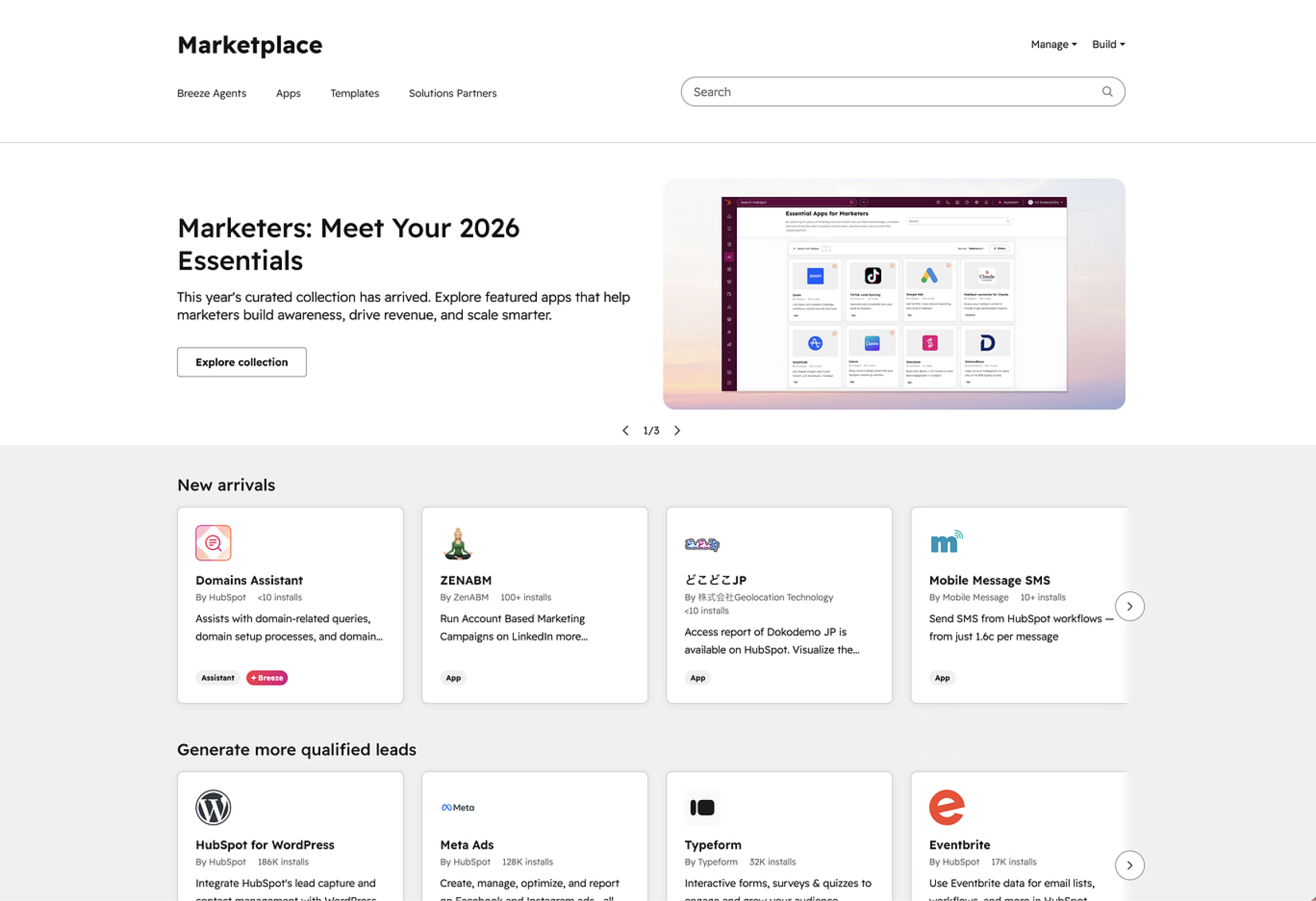Click '186K installs' on WordPress card

tap(283, 862)
